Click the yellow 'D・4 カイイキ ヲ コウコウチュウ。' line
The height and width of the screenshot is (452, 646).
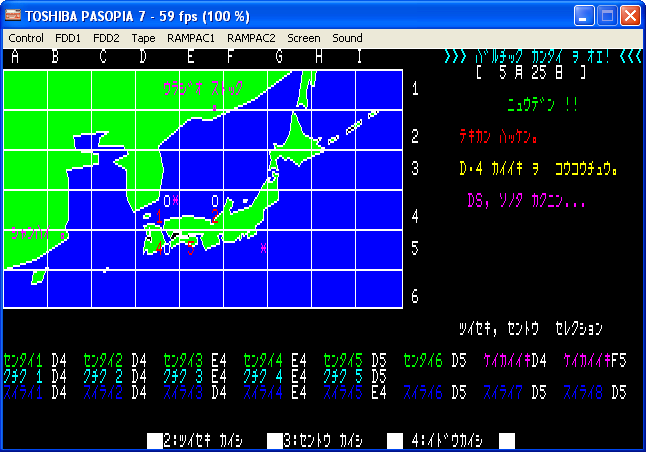tap(538, 169)
